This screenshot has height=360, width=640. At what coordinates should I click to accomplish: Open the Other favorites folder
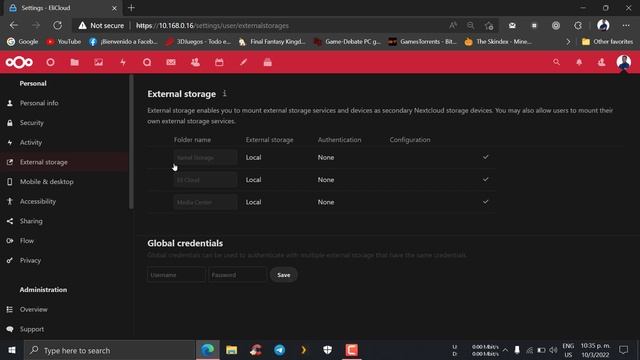(x=607, y=42)
